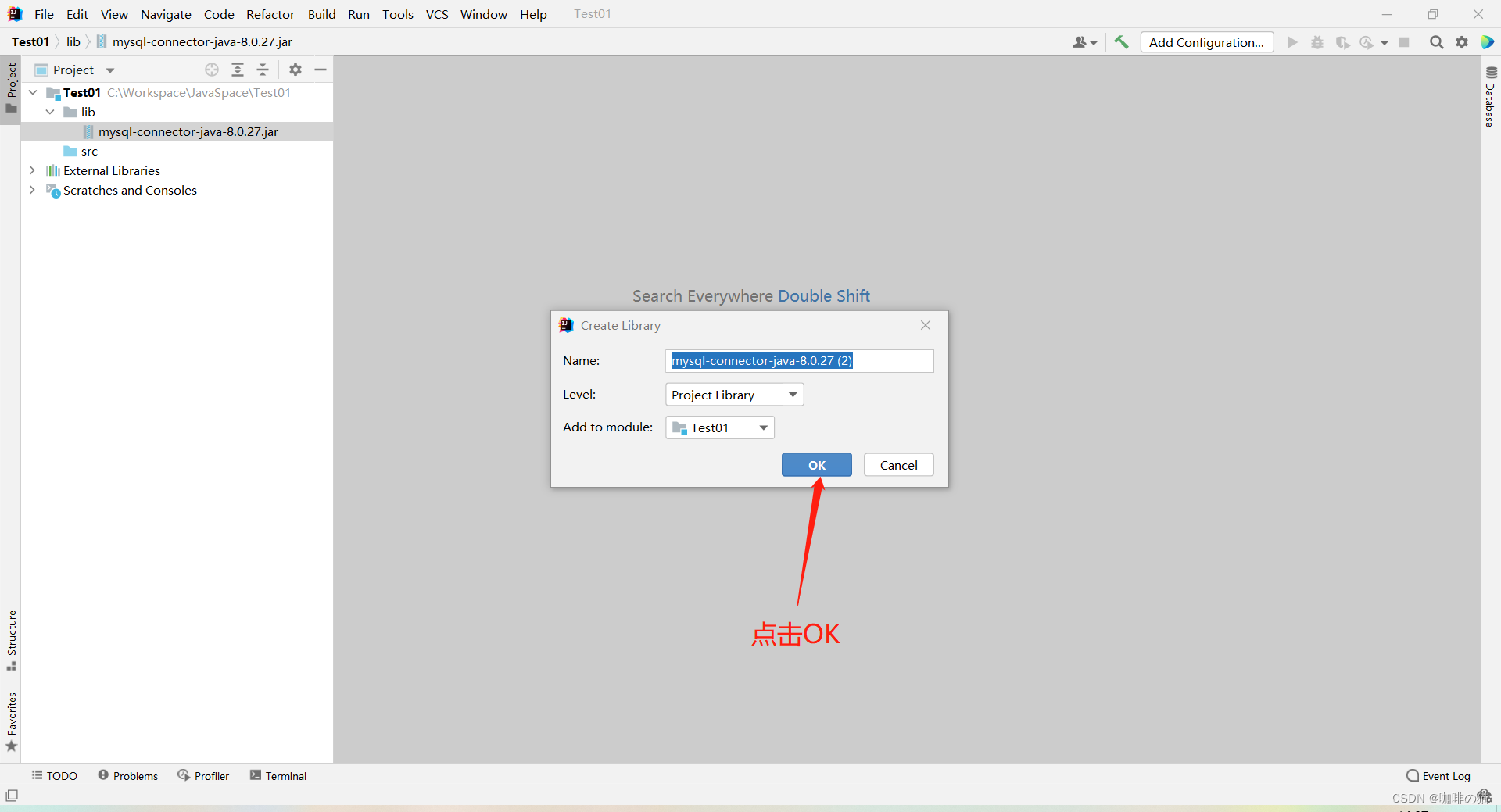Open the Level Project Library dropdown
Viewport: 1501px width, 812px height.
734,395
